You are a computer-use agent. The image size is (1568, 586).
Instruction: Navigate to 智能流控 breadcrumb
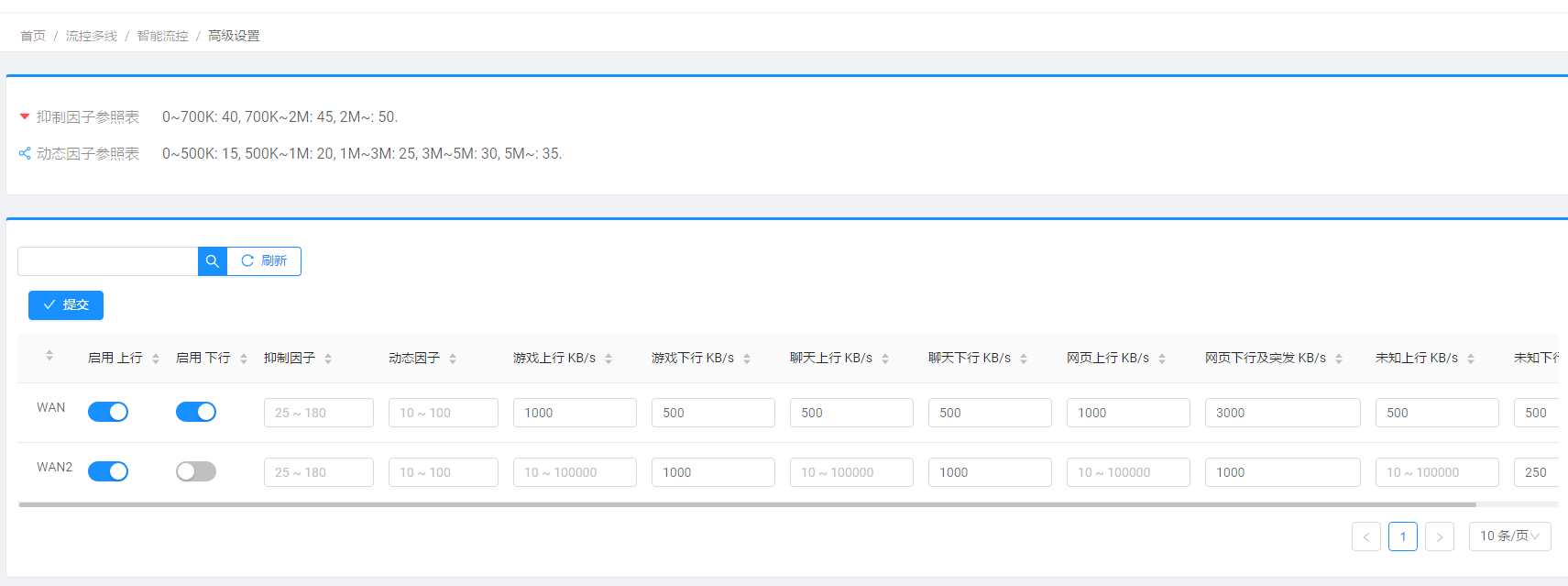pyautogui.click(x=162, y=36)
